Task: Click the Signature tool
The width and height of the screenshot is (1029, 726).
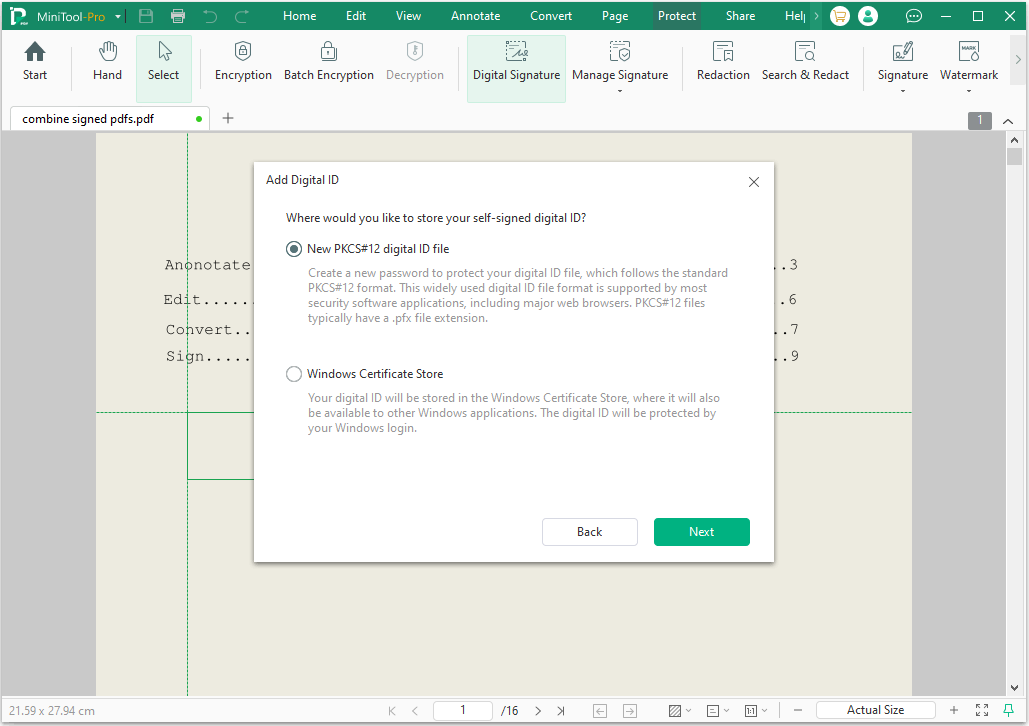Action: [x=903, y=61]
